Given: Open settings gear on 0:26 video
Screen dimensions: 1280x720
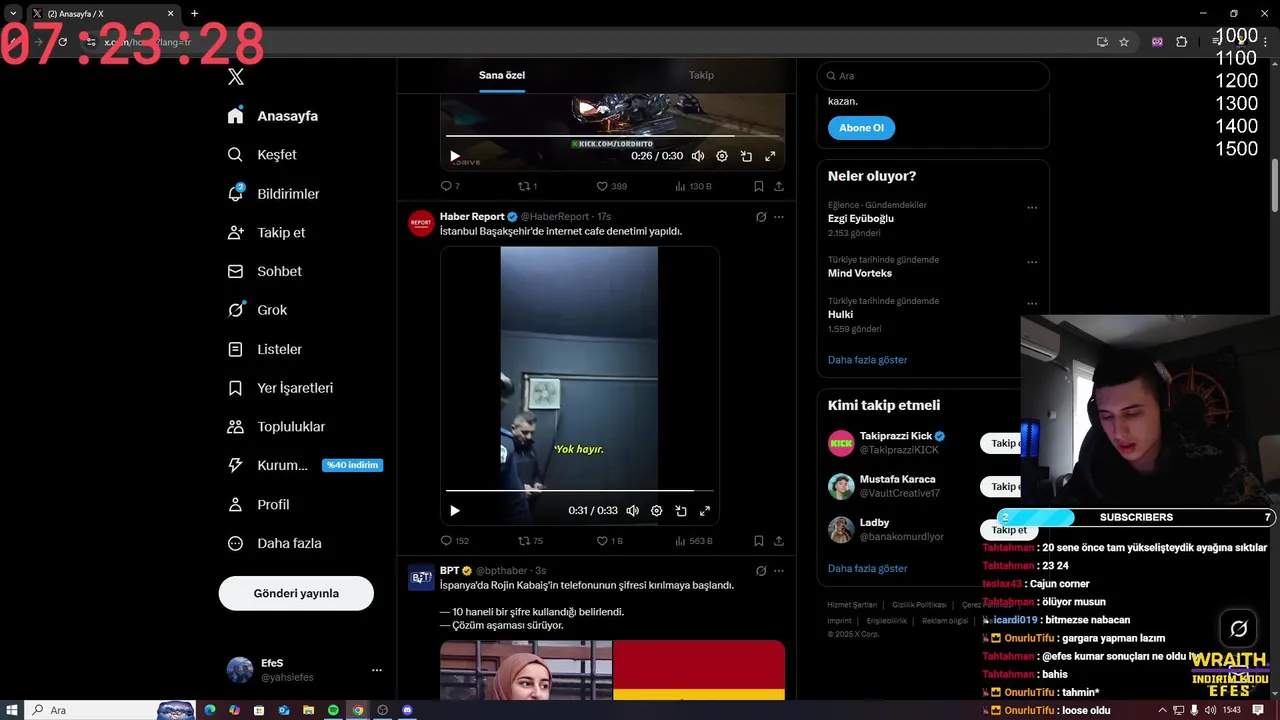Looking at the screenshot, I should click(x=722, y=156).
